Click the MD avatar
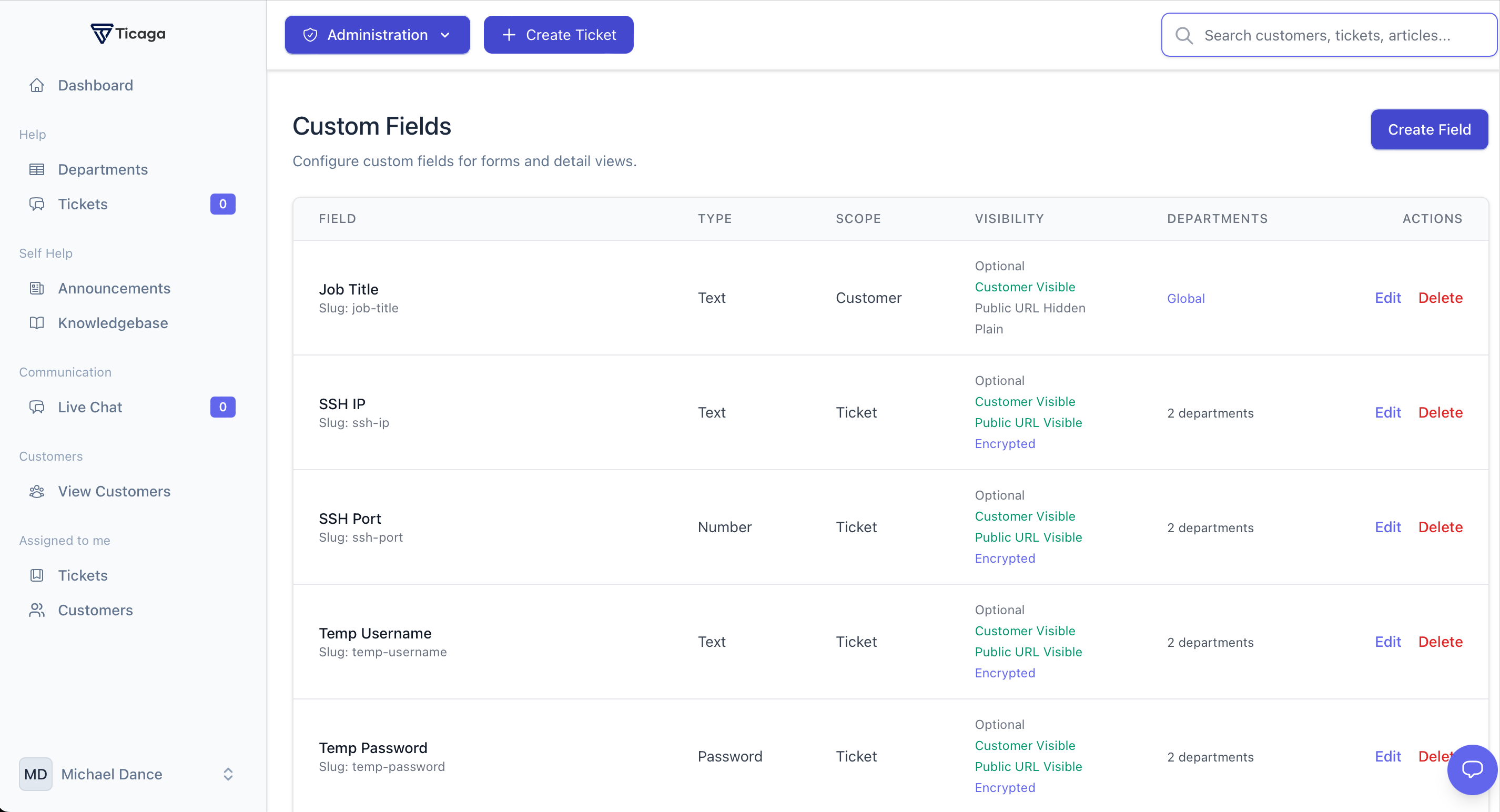The height and width of the screenshot is (812, 1500). (x=36, y=774)
